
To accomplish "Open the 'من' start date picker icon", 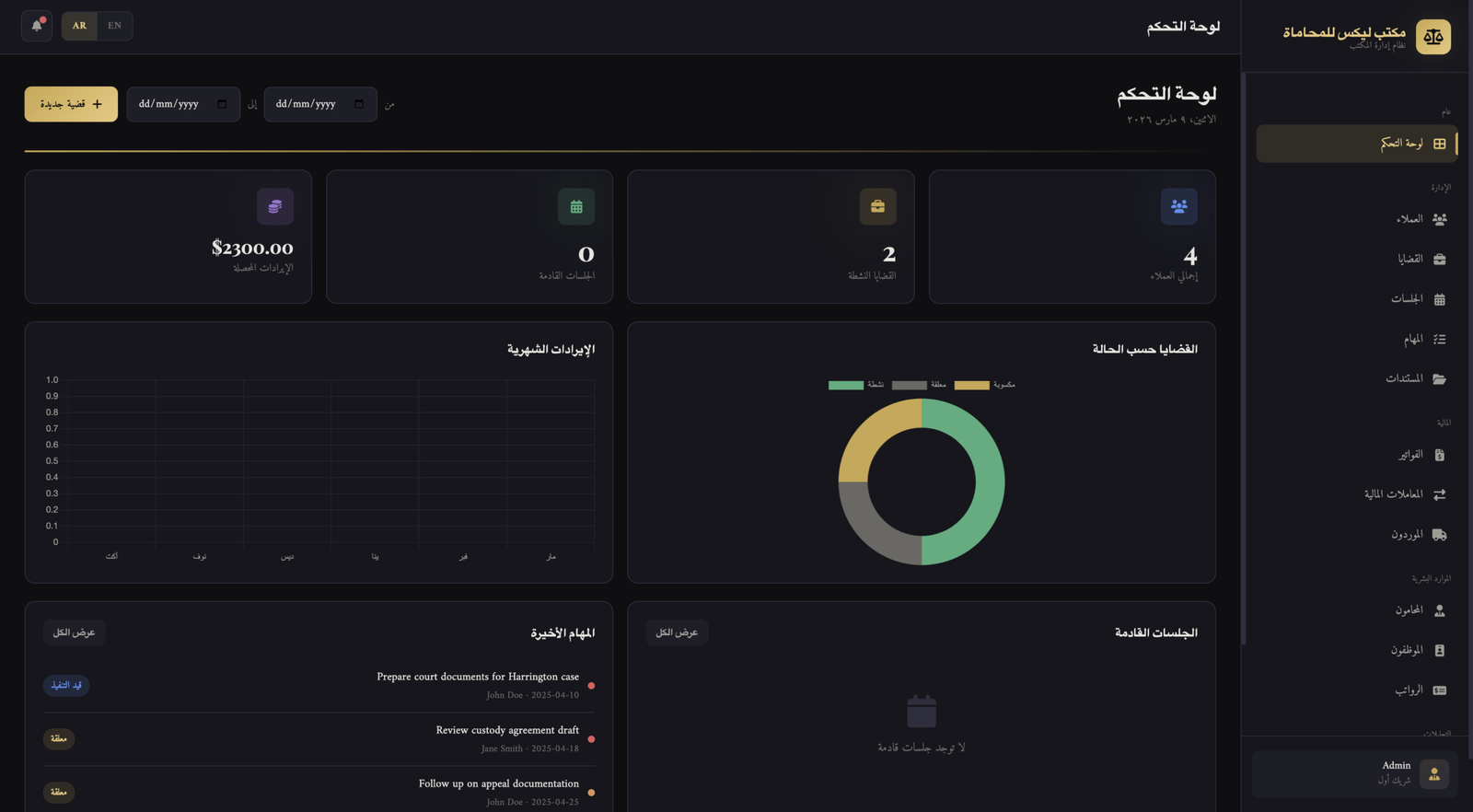I will click(x=359, y=104).
